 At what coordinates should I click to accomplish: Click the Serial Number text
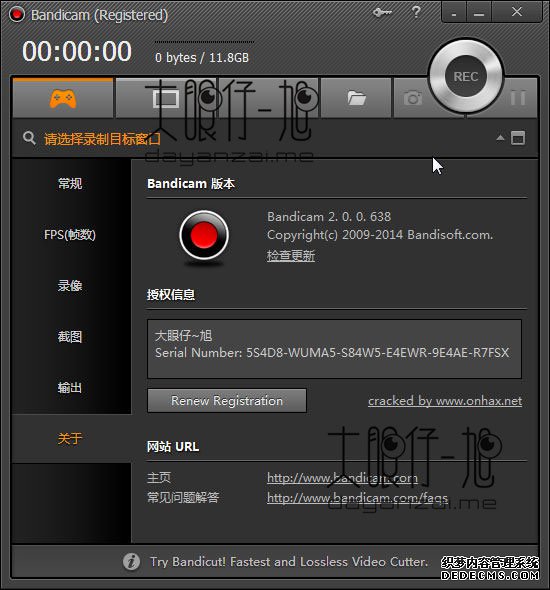coord(332,353)
